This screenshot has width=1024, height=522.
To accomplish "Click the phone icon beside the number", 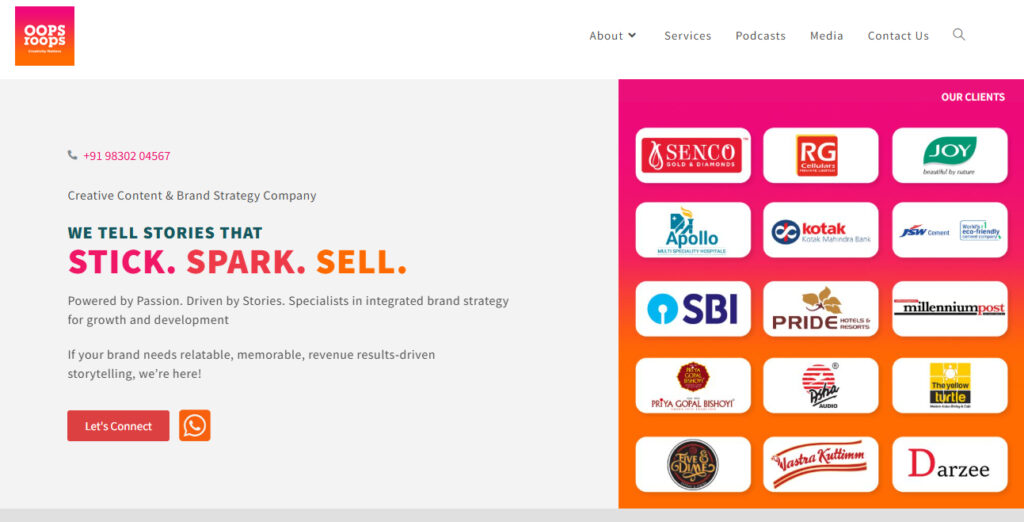I will pos(72,155).
